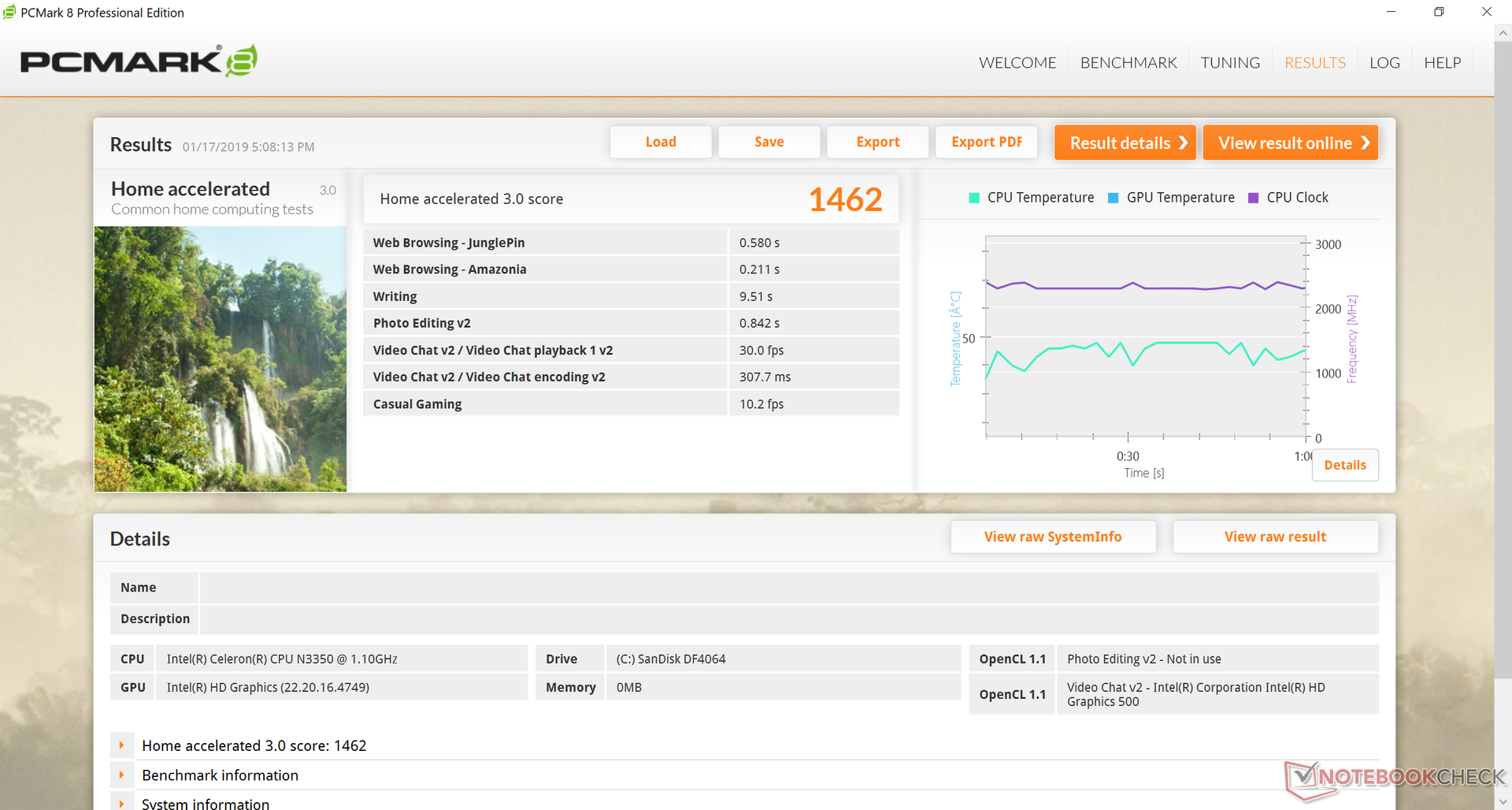The width and height of the screenshot is (1512, 810).
Task: Click the Intel Celeron N3350 CPU value
Action: tap(282, 659)
